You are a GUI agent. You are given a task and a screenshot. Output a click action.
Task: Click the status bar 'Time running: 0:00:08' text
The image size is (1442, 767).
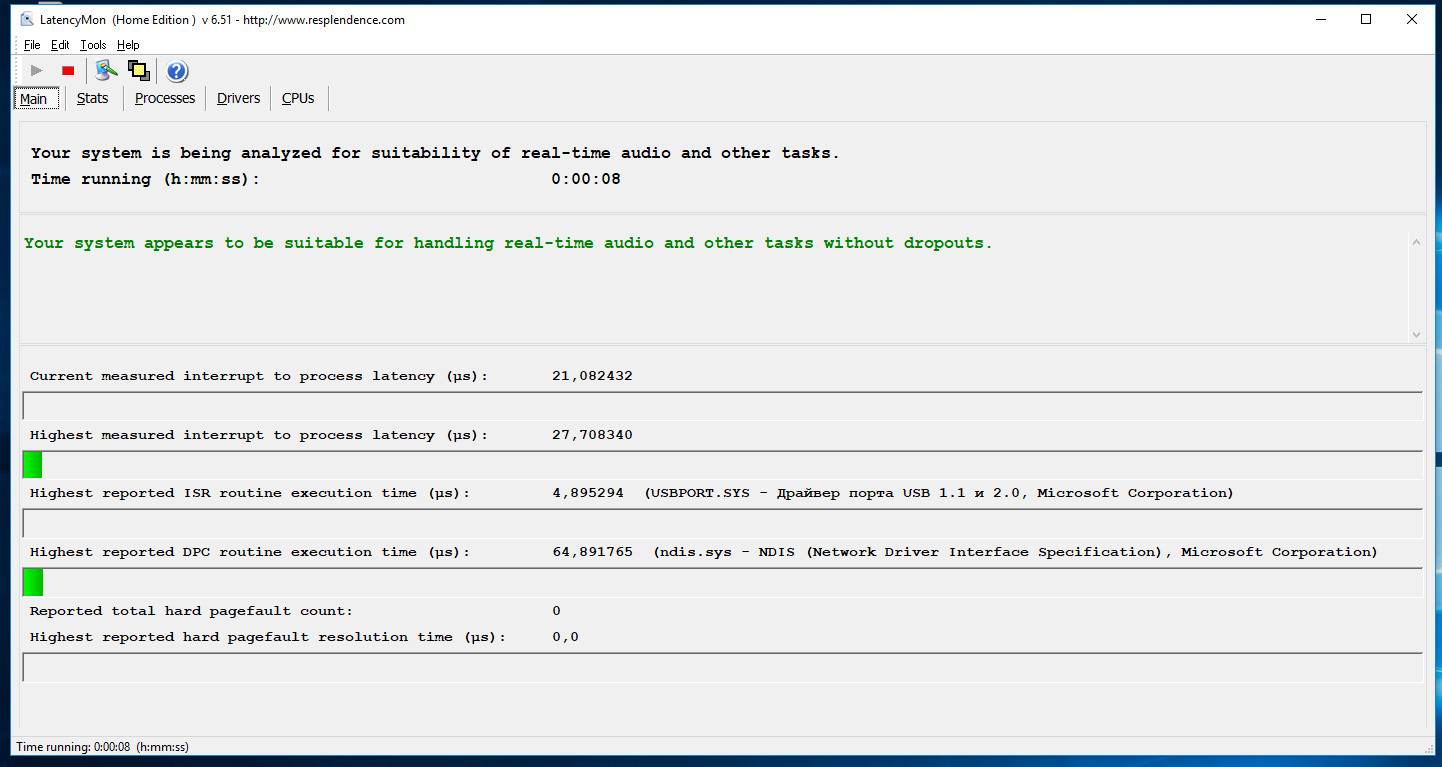click(102, 747)
